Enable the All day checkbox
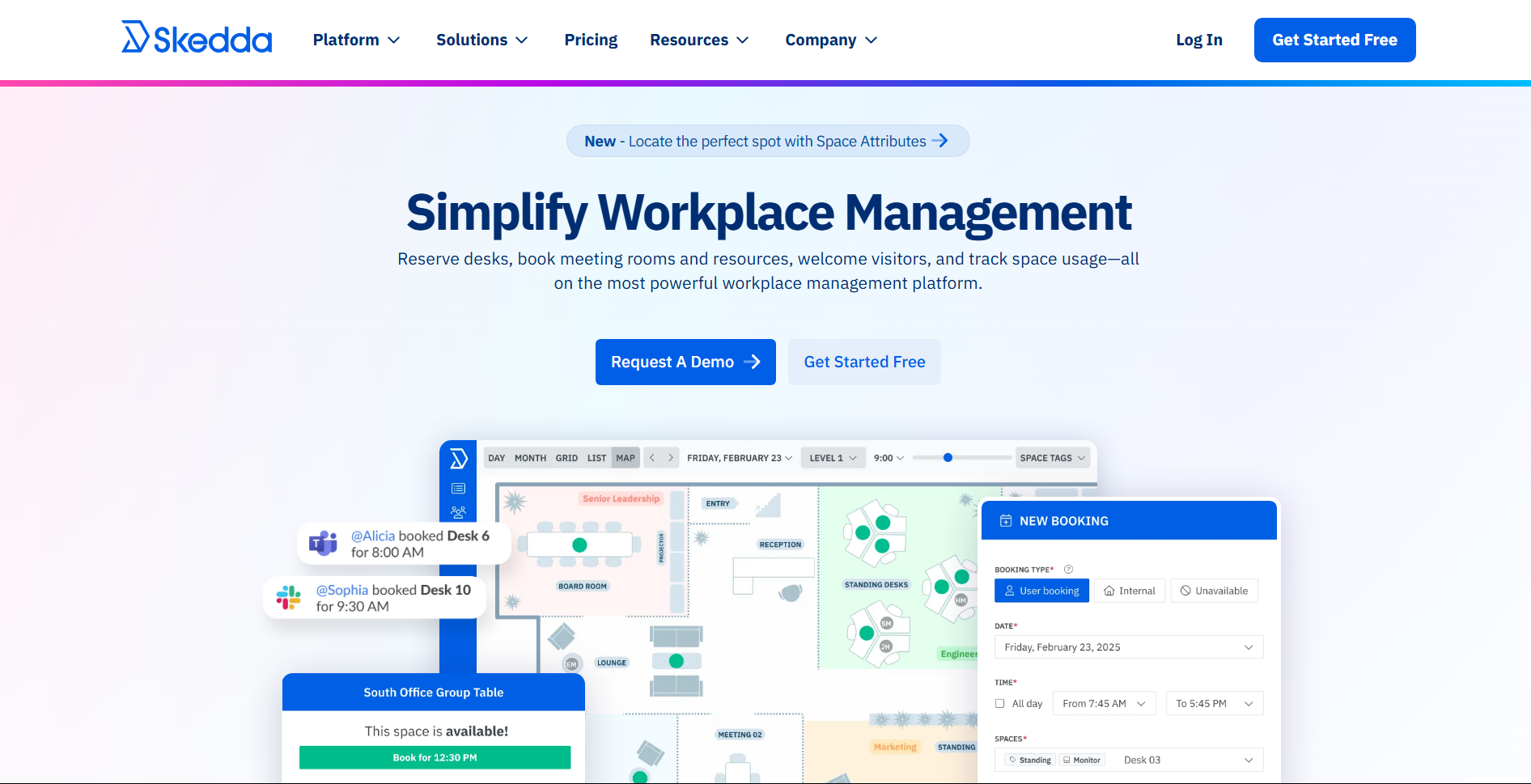This screenshot has width=1531, height=784. (1000, 703)
